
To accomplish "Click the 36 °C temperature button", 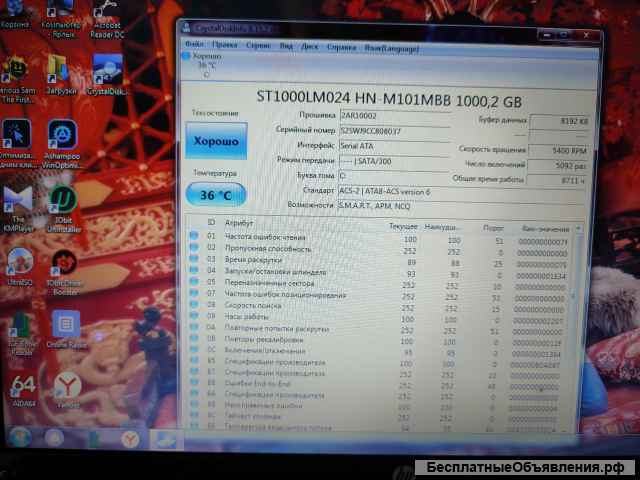I will pyautogui.click(x=215, y=195).
